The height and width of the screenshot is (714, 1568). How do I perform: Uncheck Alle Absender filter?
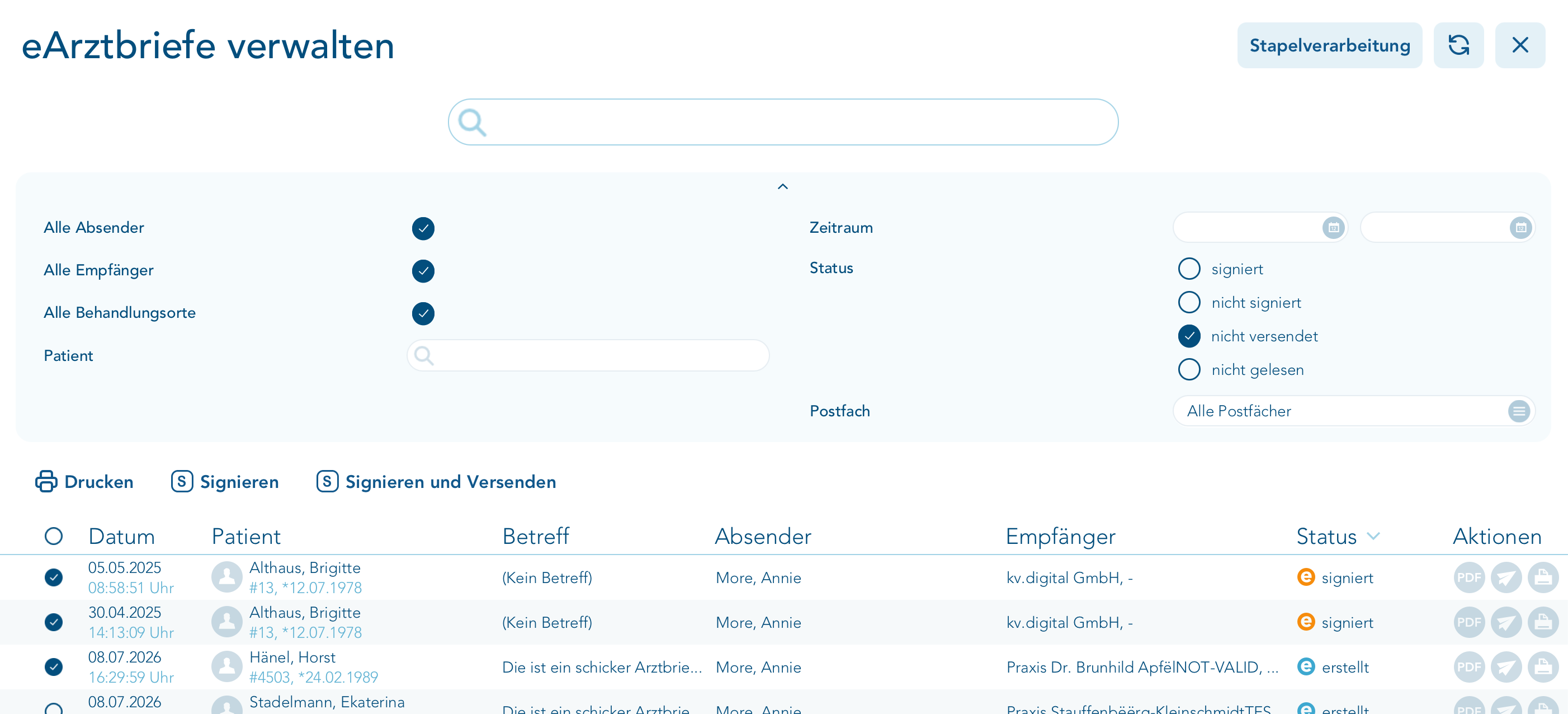[423, 228]
